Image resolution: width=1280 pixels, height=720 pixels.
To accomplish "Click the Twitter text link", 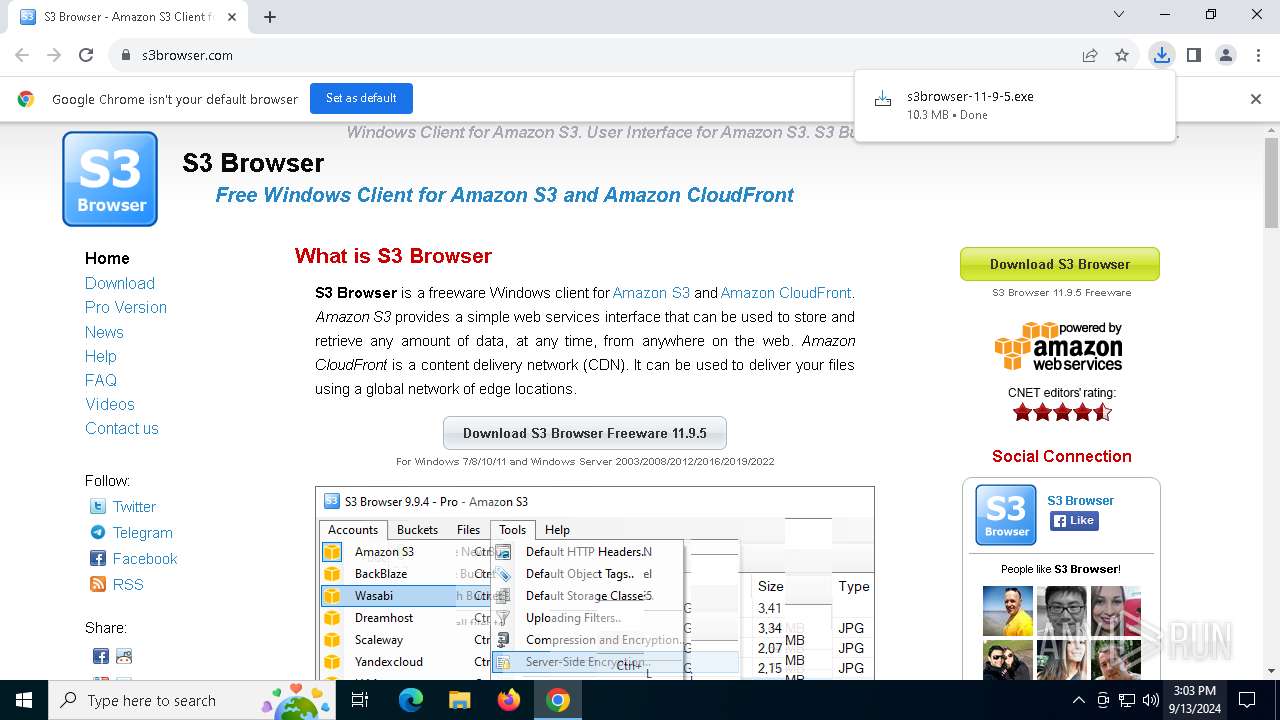I will pyautogui.click(x=134, y=507).
